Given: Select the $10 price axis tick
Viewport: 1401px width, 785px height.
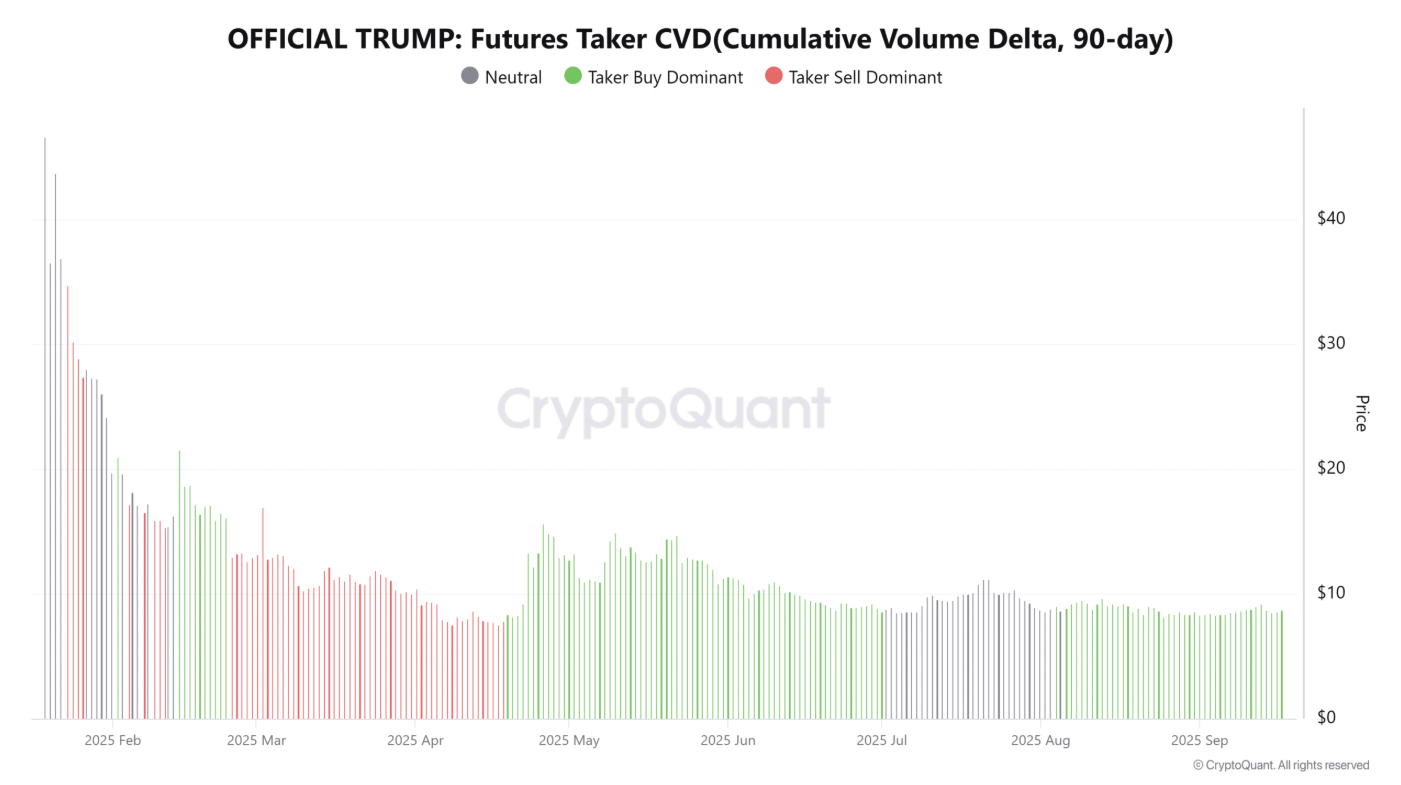Looking at the screenshot, I should [x=1331, y=593].
